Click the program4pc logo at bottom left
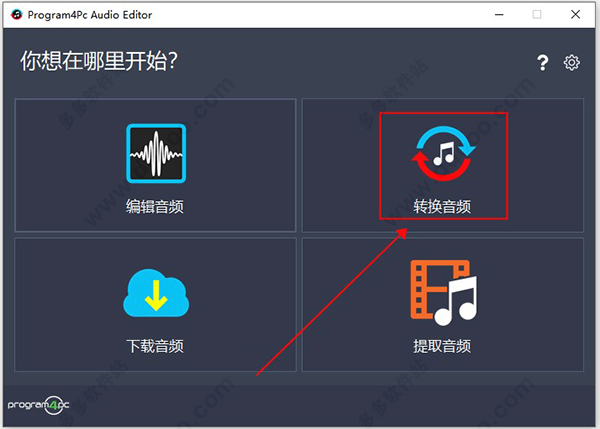The width and height of the screenshot is (600, 429). [38, 405]
